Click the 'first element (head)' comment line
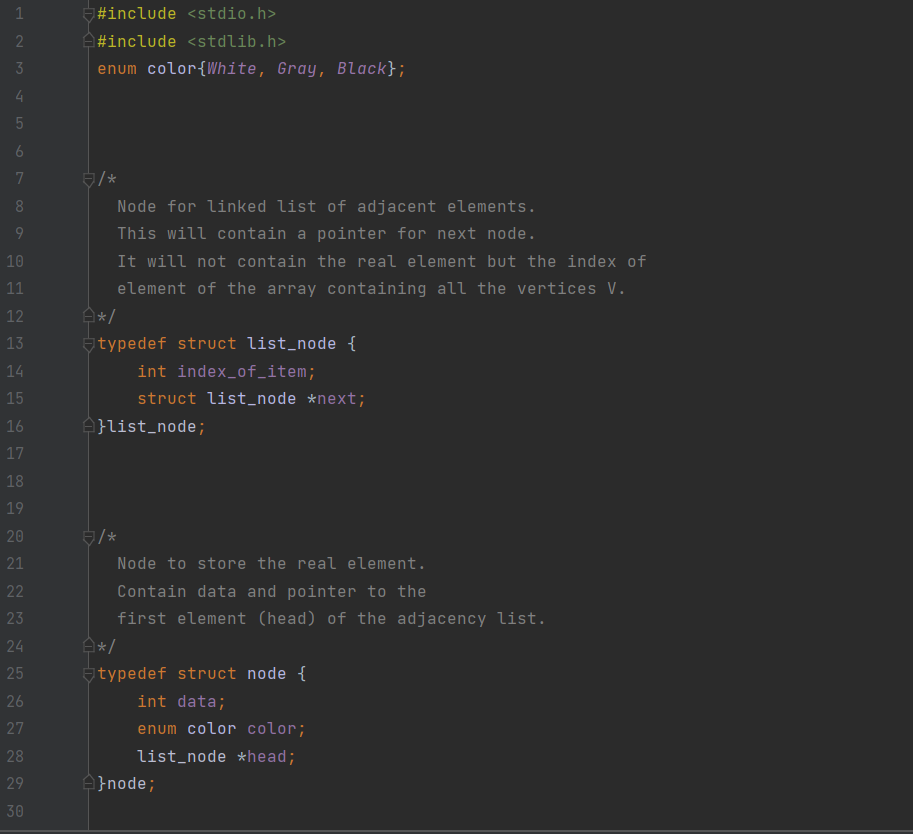This screenshot has height=834, width=913. pos(331,619)
